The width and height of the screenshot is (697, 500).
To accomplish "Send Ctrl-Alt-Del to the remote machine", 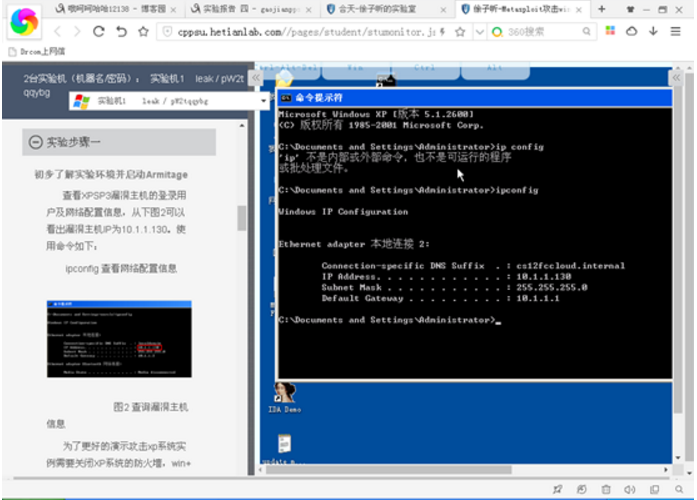I will [x=288, y=68].
